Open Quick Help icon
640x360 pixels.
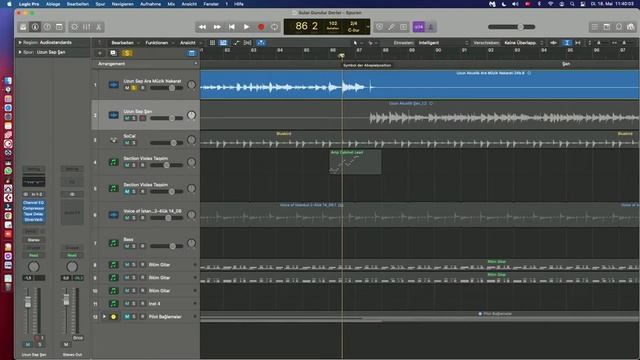(47, 27)
